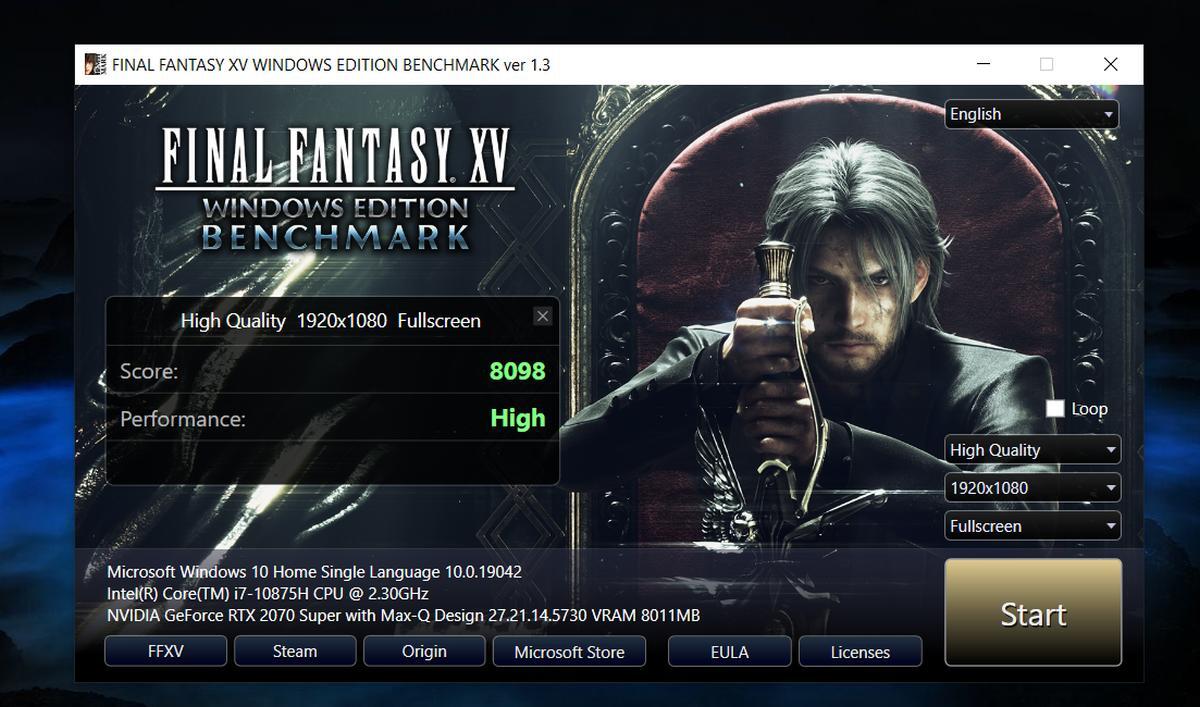
Task: Click the NVIDIA GeForce RTX 2070 Super line
Action: point(404,615)
